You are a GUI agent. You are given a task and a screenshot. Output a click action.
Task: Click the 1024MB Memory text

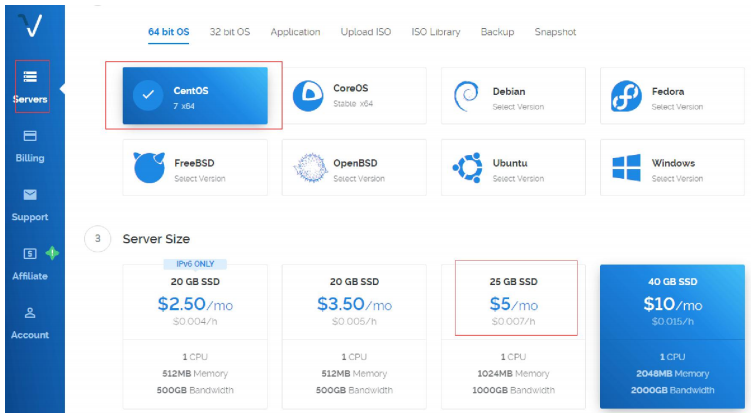coord(513,374)
